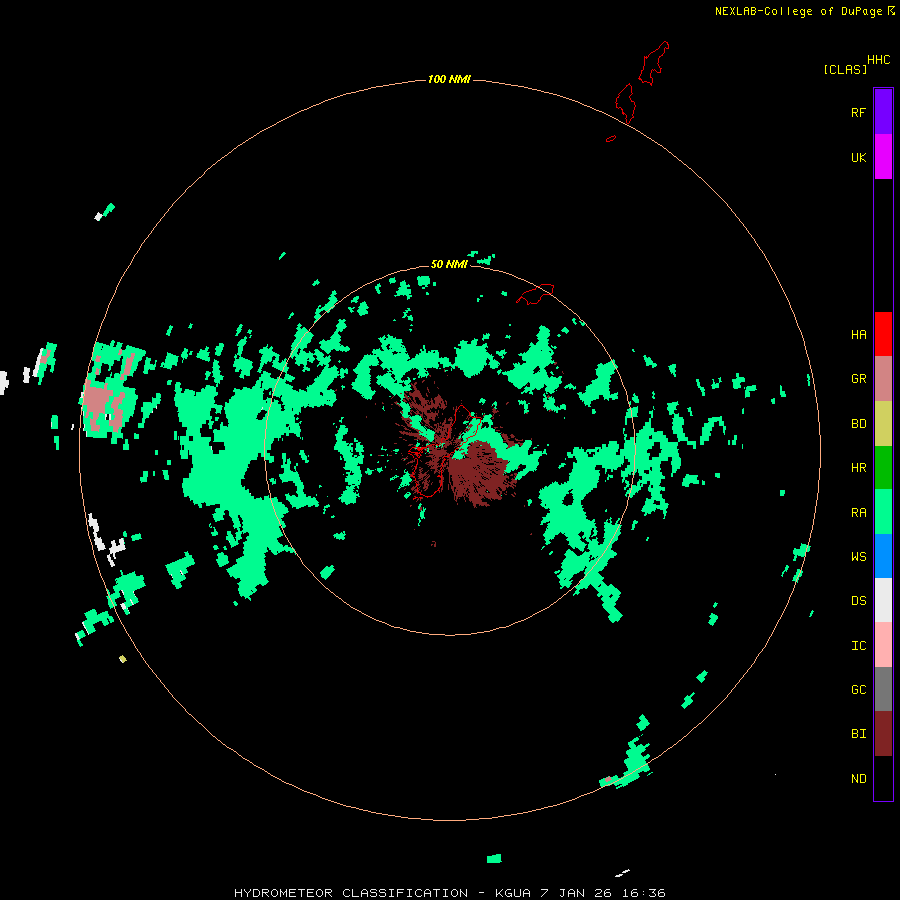Viewport: 900px width, 900px height.
Task: Click the DS white legend swatch
Action: [x=883, y=600]
